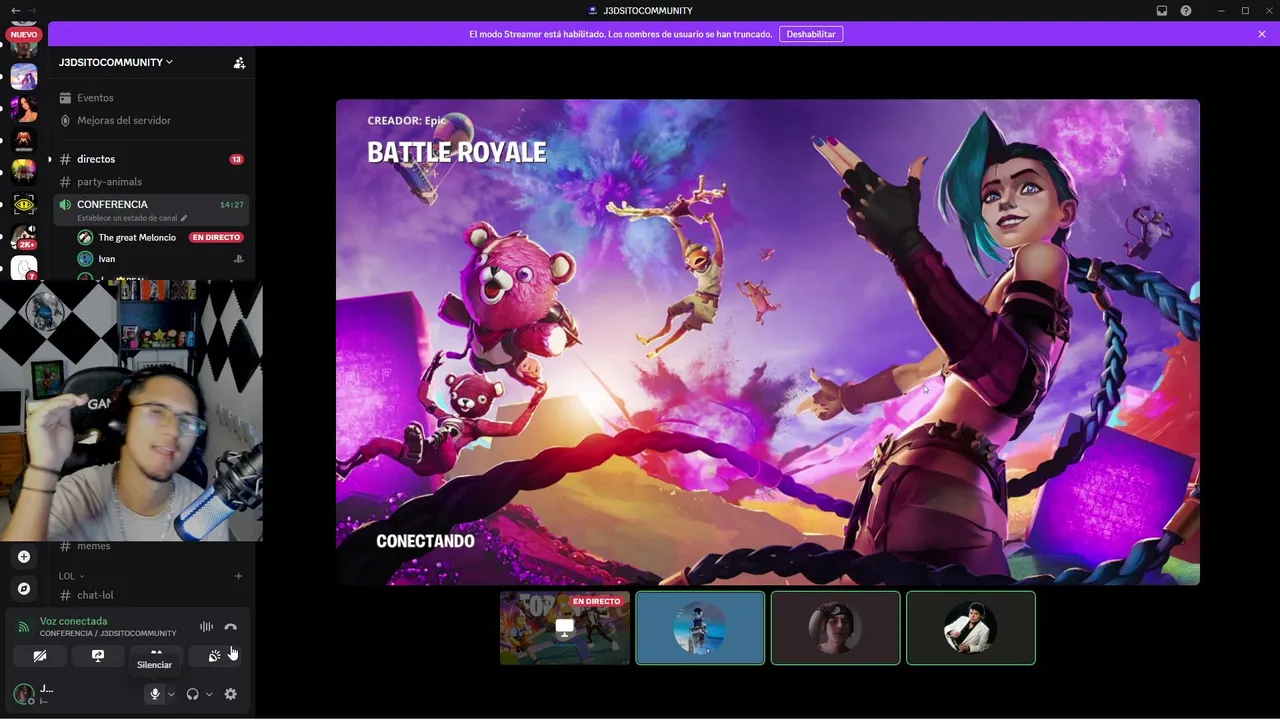This screenshot has height=720, width=1280.
Task: Open the explore servers compass icon
Action: (24, 589)
